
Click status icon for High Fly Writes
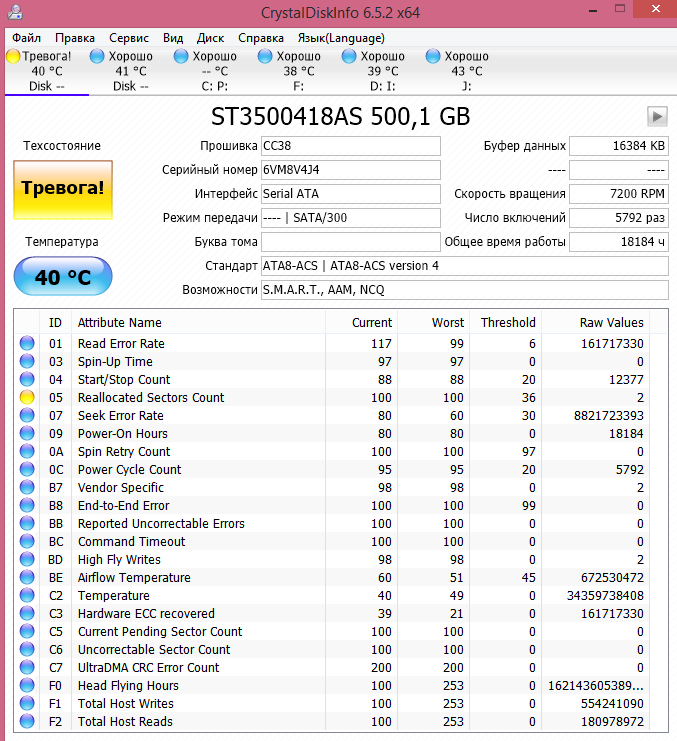[x=27, y=559]
